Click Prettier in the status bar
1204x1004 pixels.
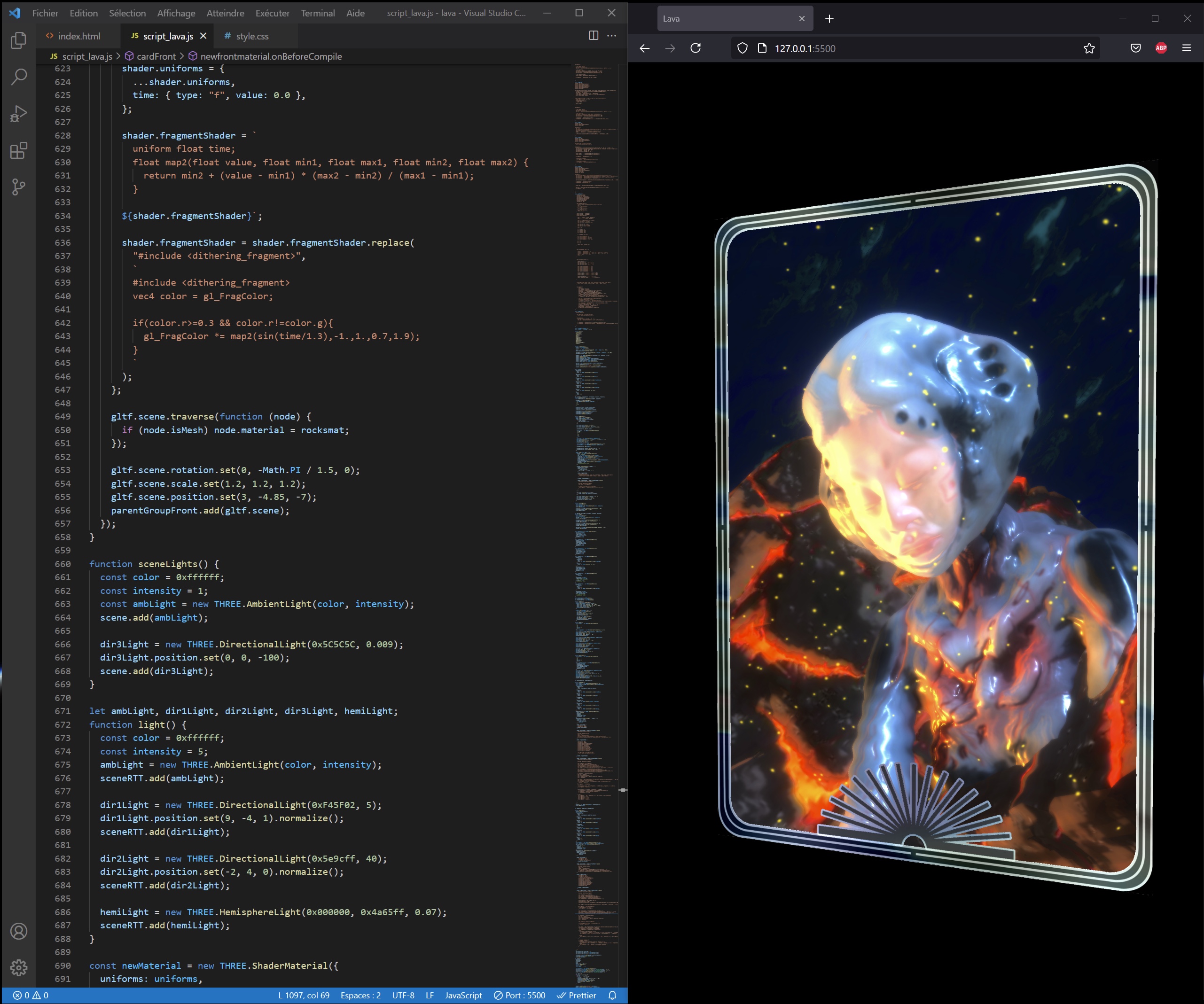(576, 996)
